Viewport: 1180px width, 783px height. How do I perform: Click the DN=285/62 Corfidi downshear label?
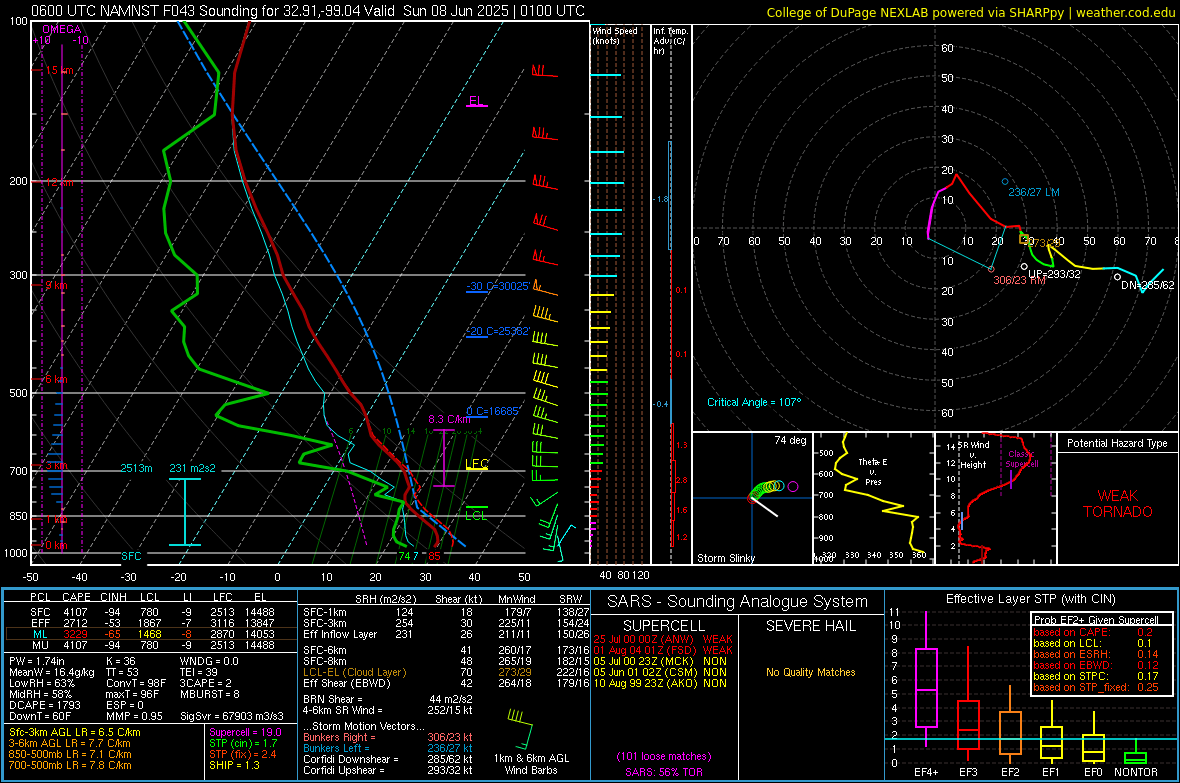click(1148, 285)
